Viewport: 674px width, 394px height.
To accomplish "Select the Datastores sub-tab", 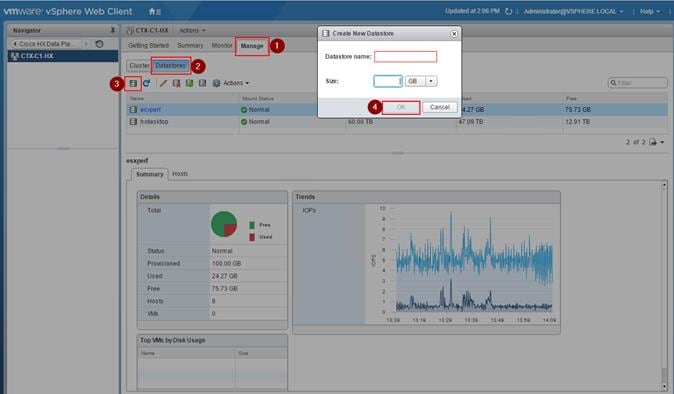I will [x=171, y=66].
